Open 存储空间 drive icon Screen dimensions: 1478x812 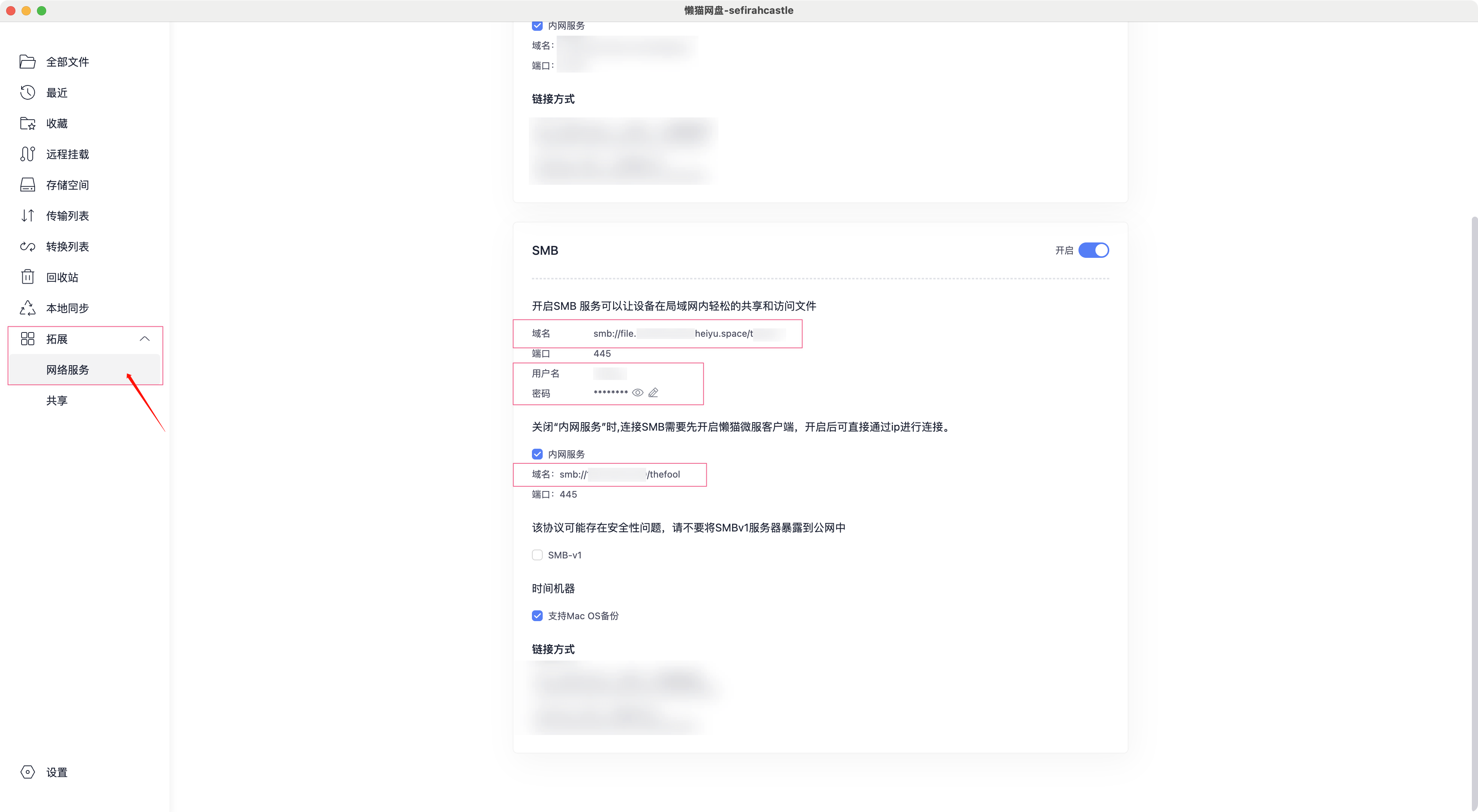[27, 185]
